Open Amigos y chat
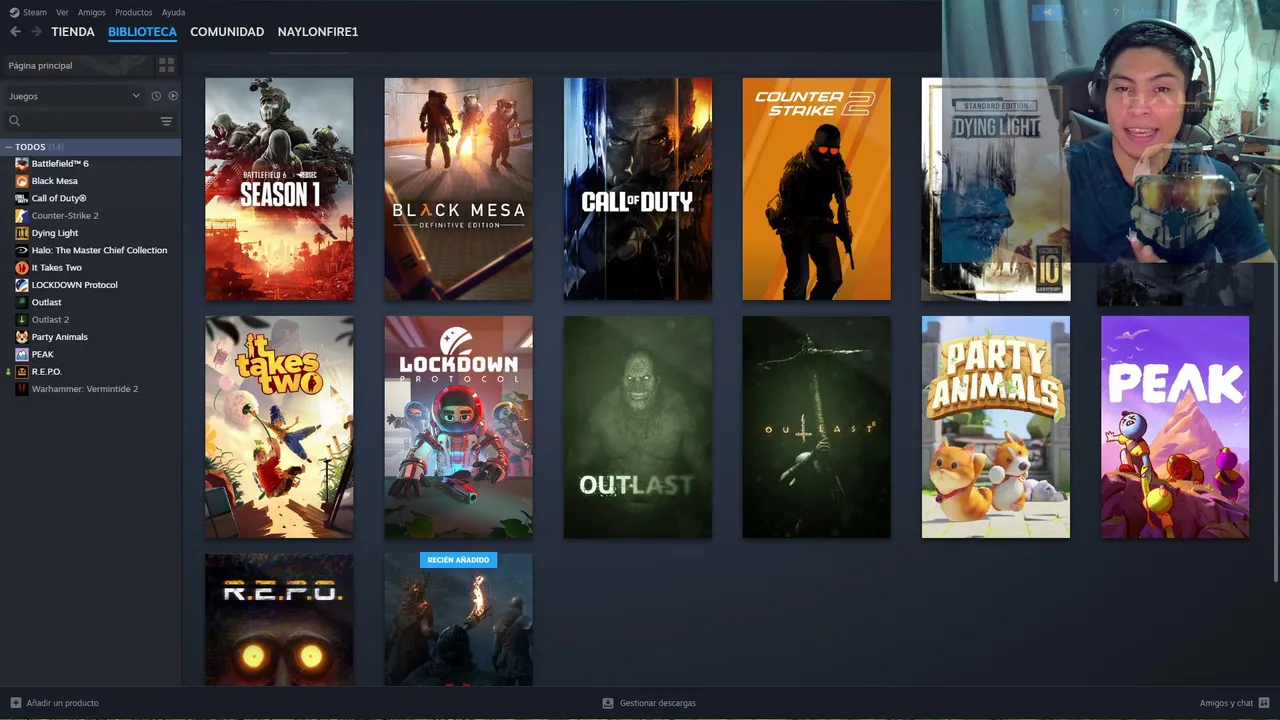Screen dimensions: 1280x720 click(x=1226, y=703)
